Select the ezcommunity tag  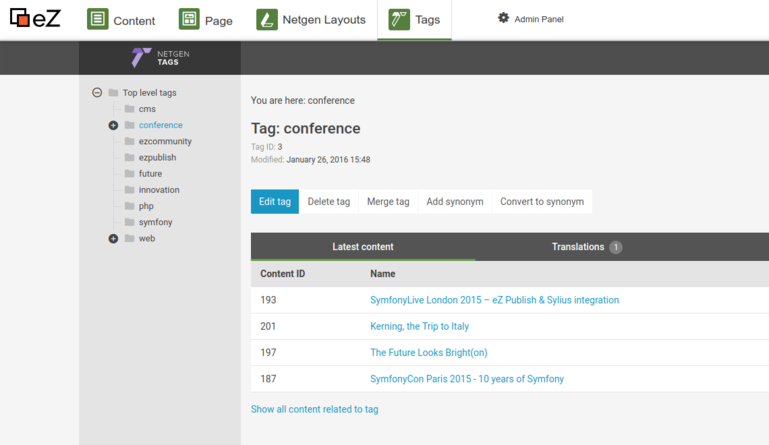pyautogui.click(x=165, y=141)
